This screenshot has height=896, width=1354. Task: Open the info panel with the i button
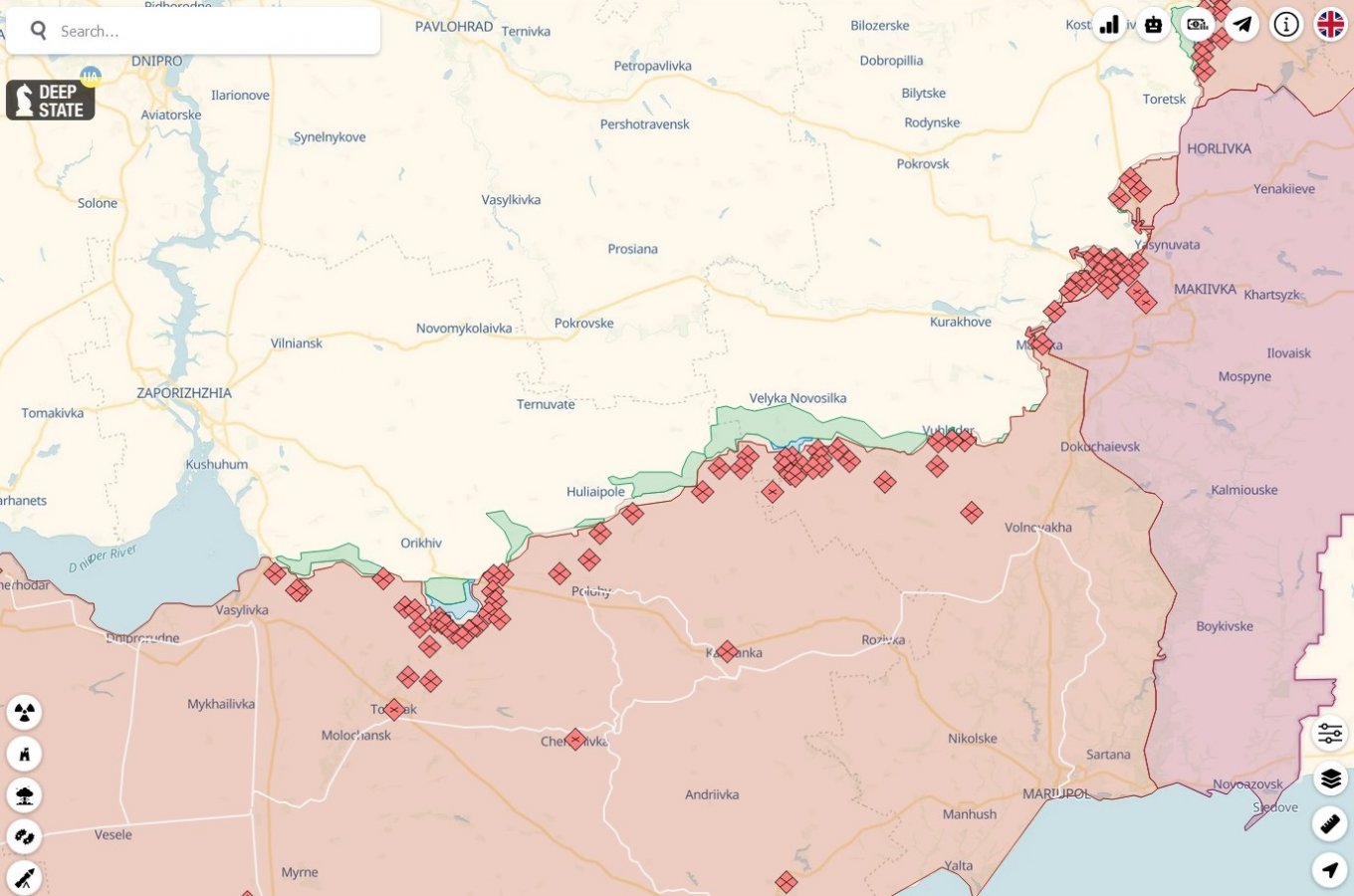1285,24
